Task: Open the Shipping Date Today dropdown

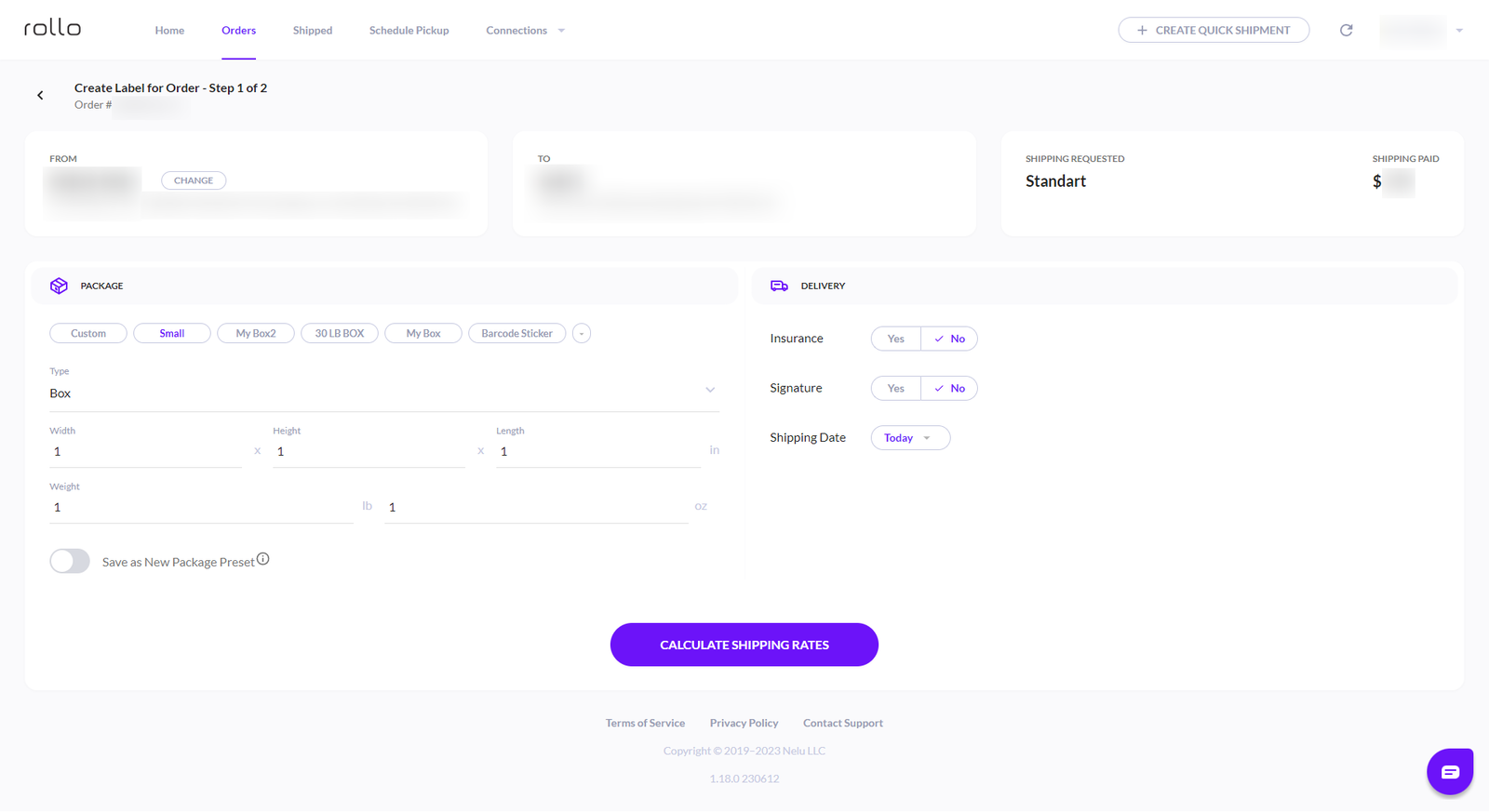Action: point(909,438)
